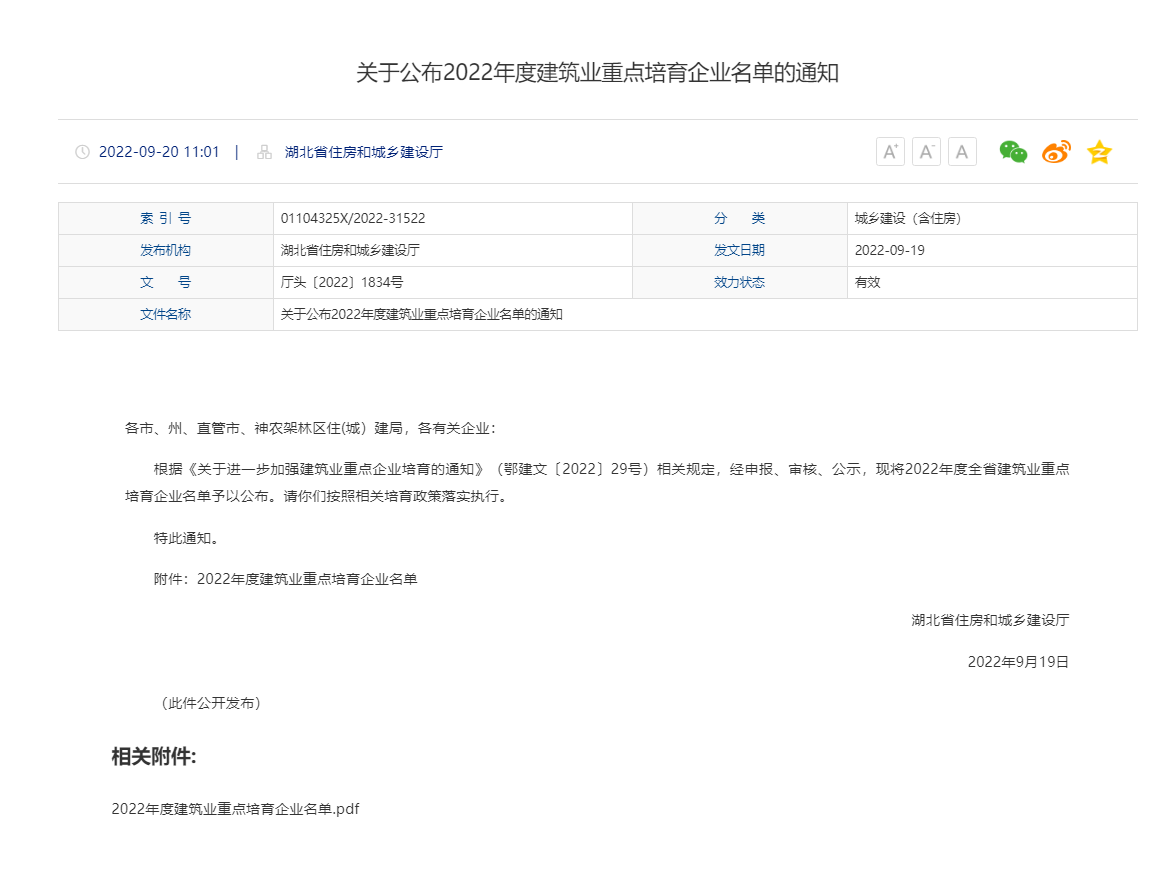Reset font size to default
1173x869 pixels.
click(962, 152)
